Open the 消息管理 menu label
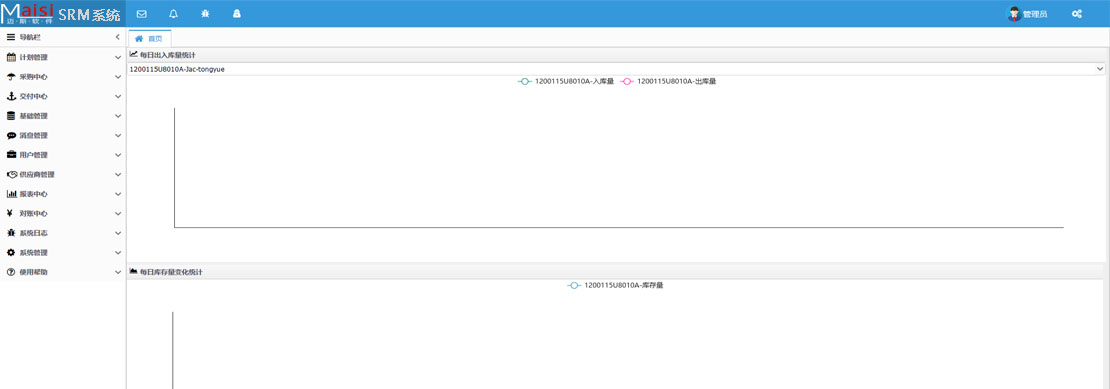This screenshot has width=1110, height=389. point(33,135)
